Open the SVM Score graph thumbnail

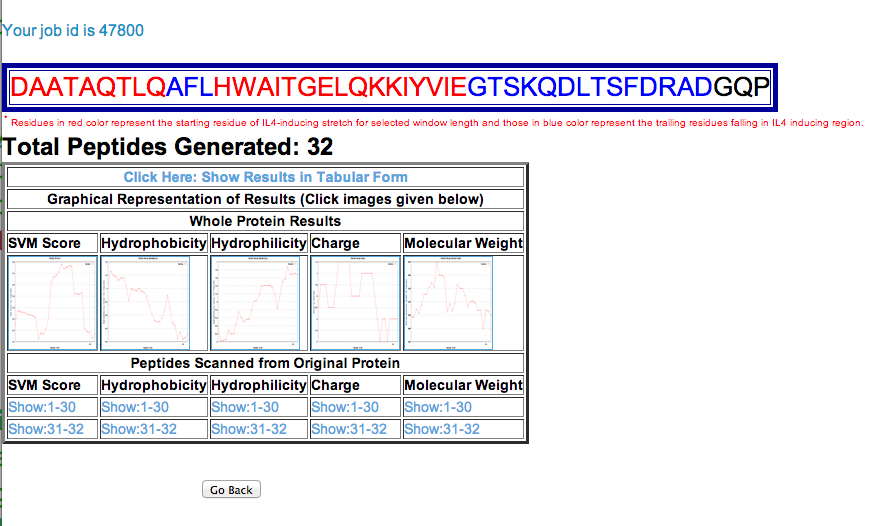click(x=52, y=303)
